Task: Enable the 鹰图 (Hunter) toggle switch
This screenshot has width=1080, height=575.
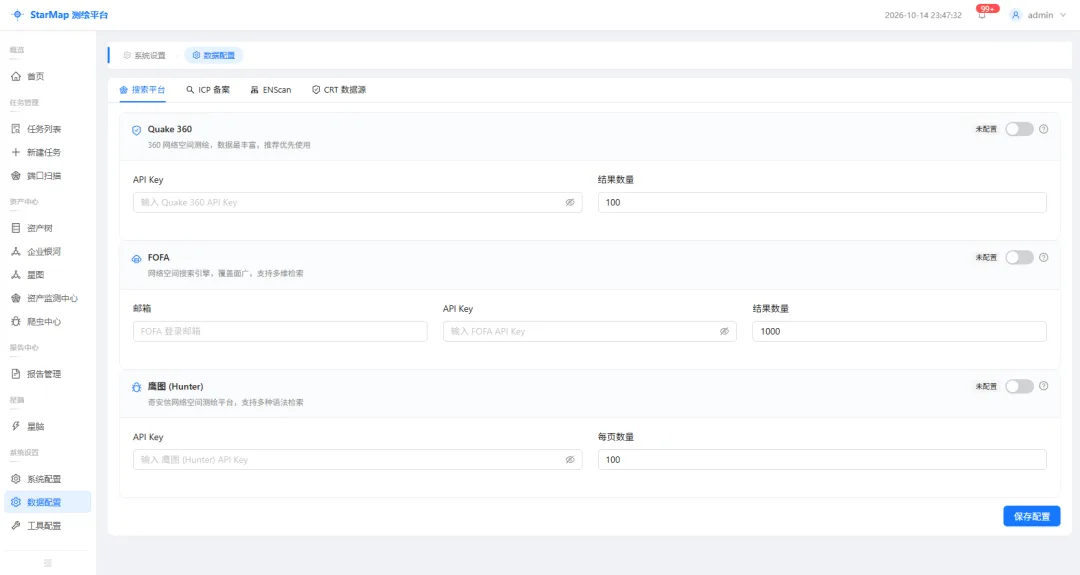Action: pos(1019,386)
